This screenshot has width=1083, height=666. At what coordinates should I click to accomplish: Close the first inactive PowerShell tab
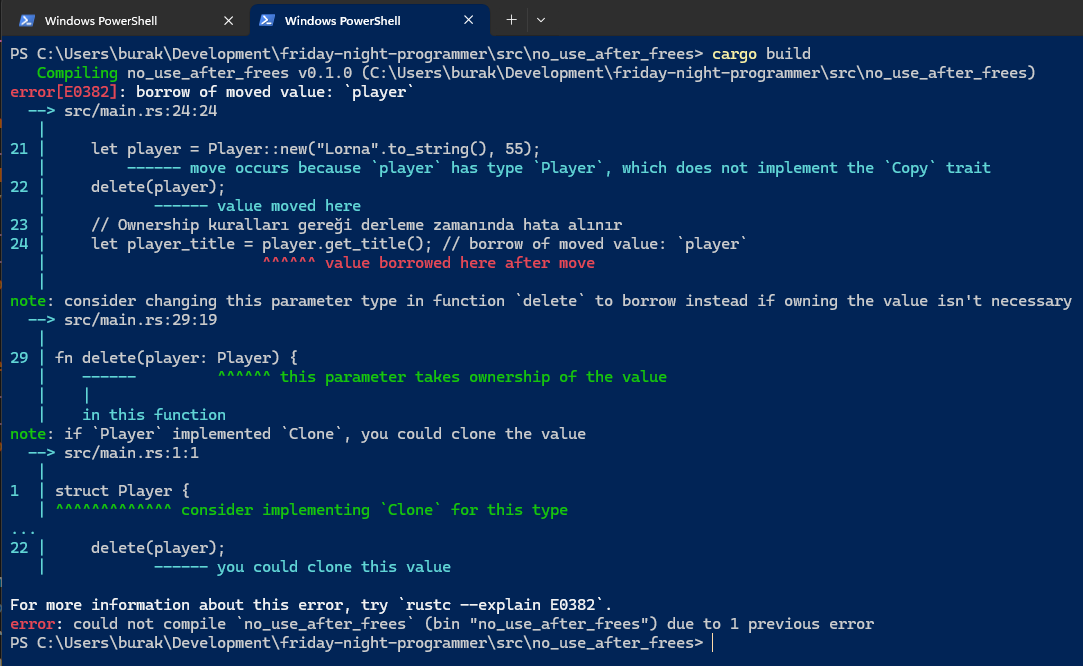[228, 20]
